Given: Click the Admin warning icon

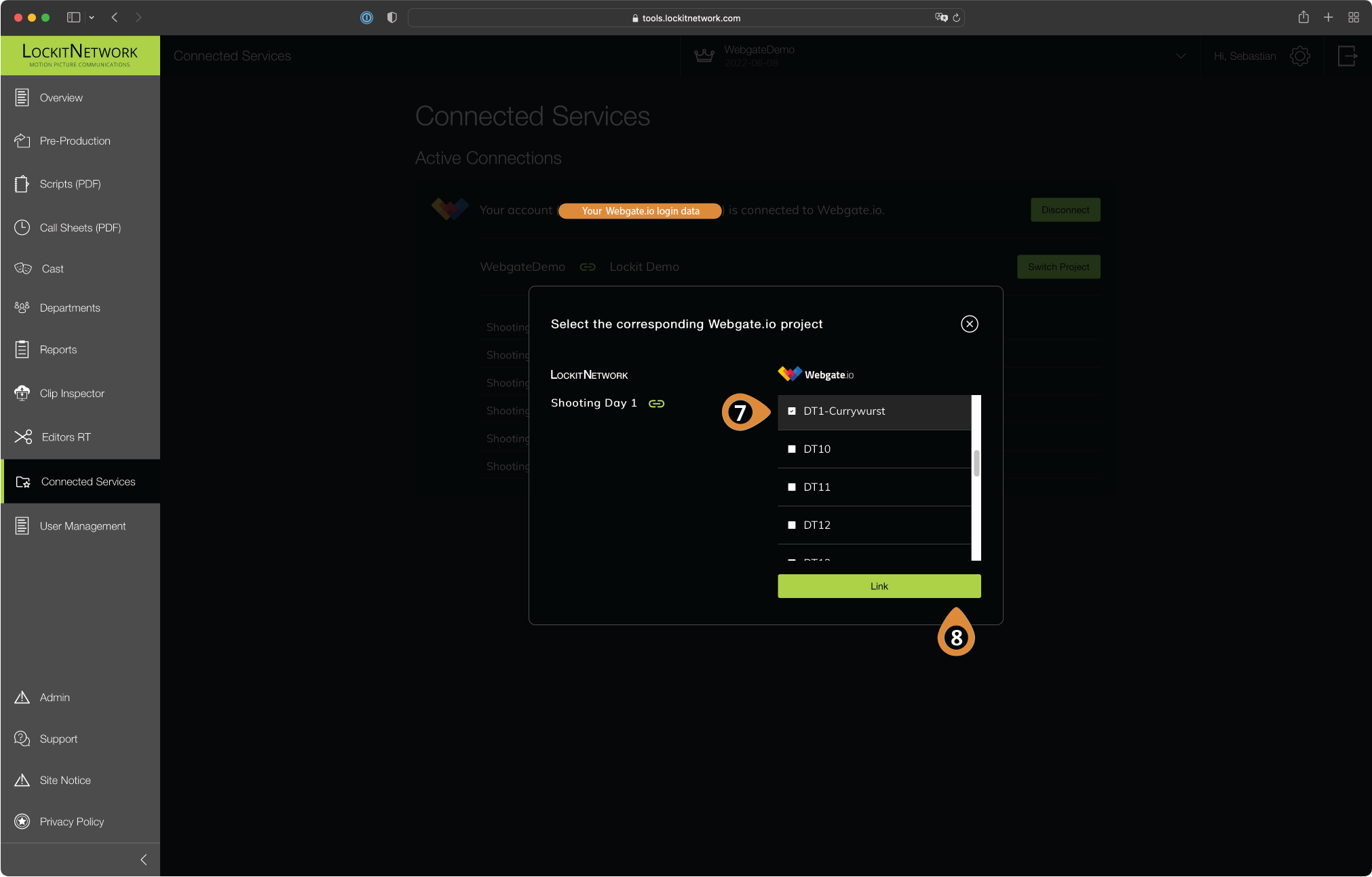Looking at the screenshot, I should click(22, 697).
